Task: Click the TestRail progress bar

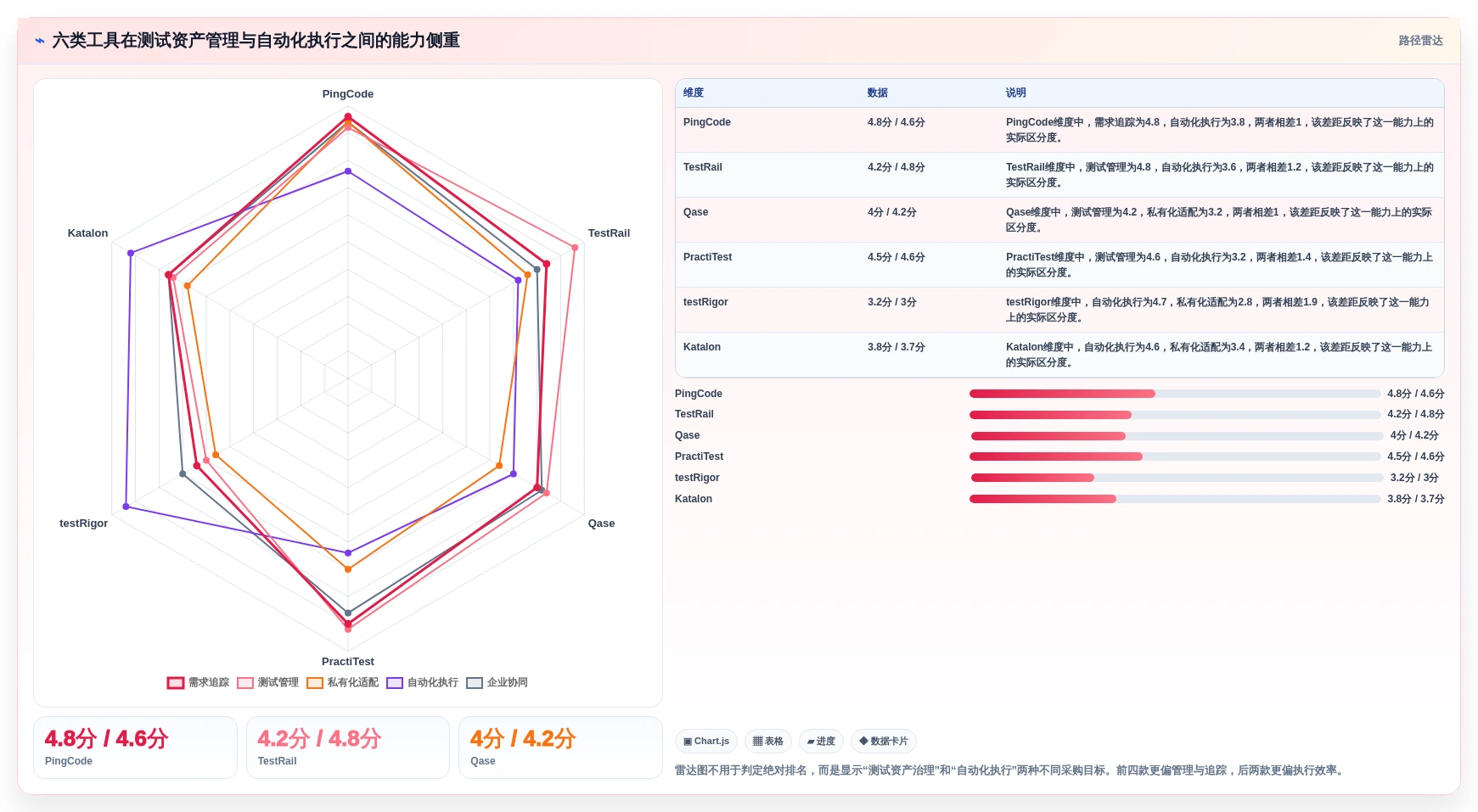Action: [1175, 415]
